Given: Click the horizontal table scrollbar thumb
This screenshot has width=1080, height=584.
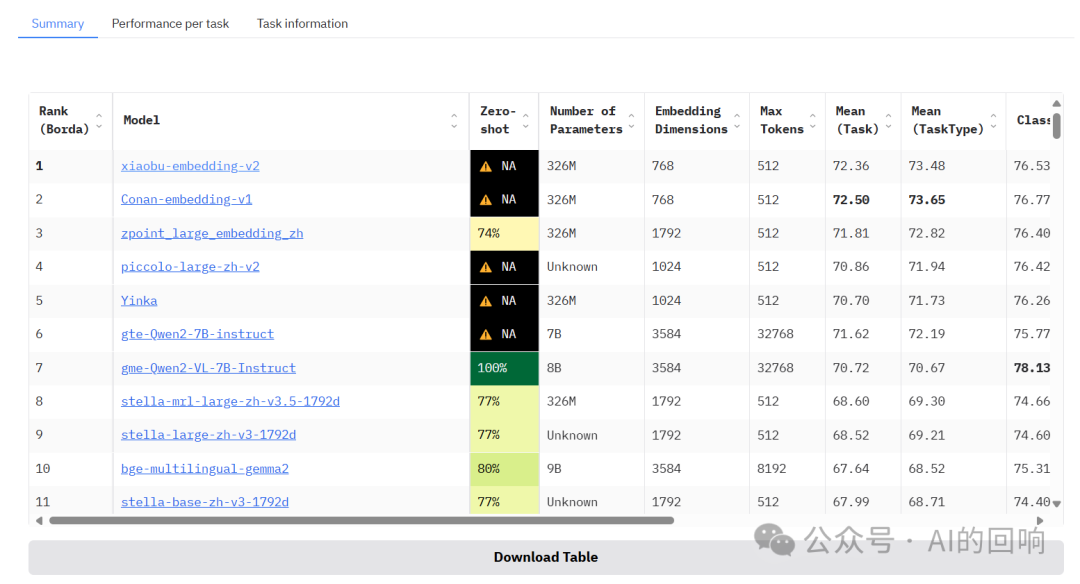Looking at the screenshot, I should [362, 521].
